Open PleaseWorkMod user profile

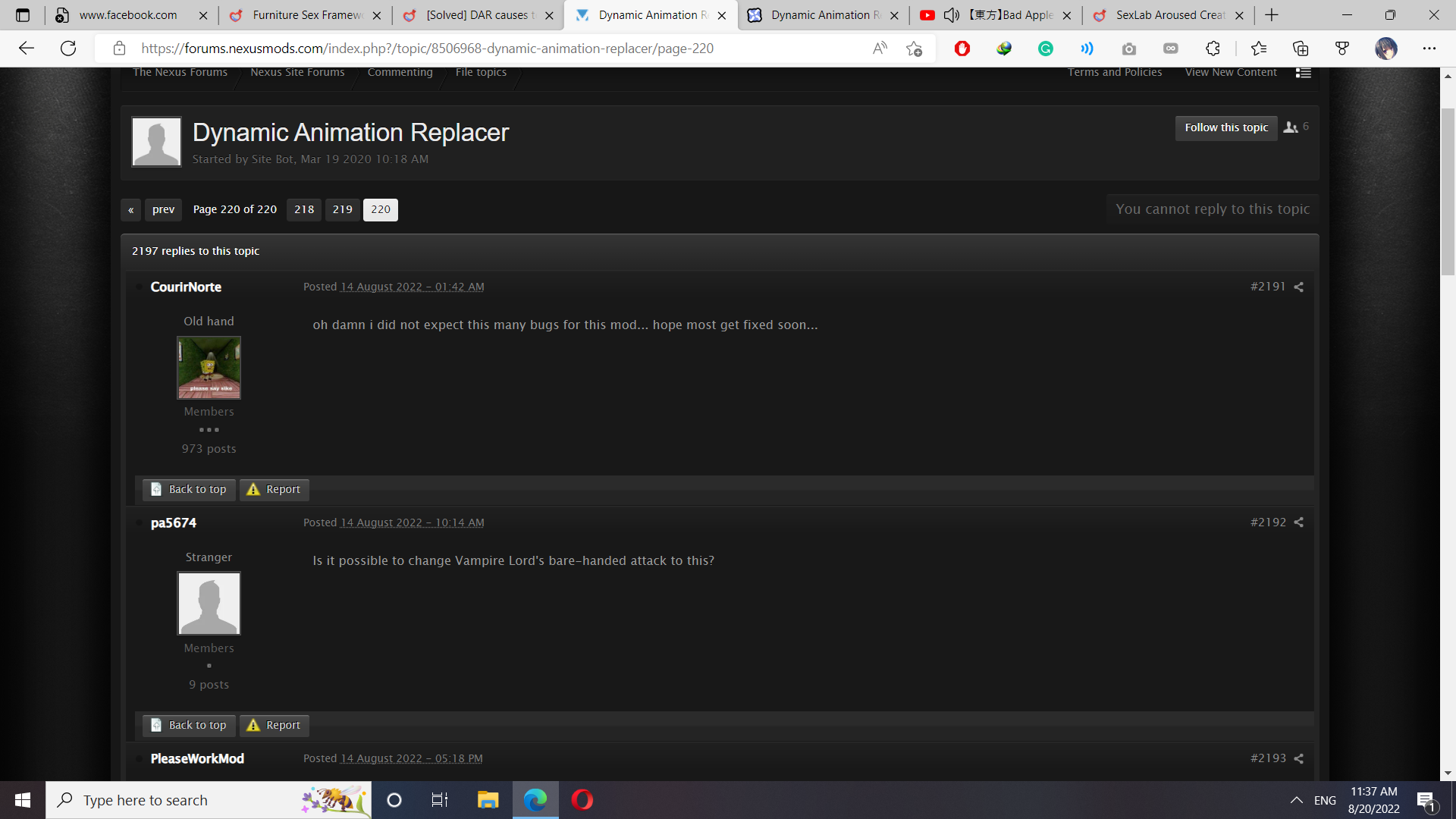(197, 759)
